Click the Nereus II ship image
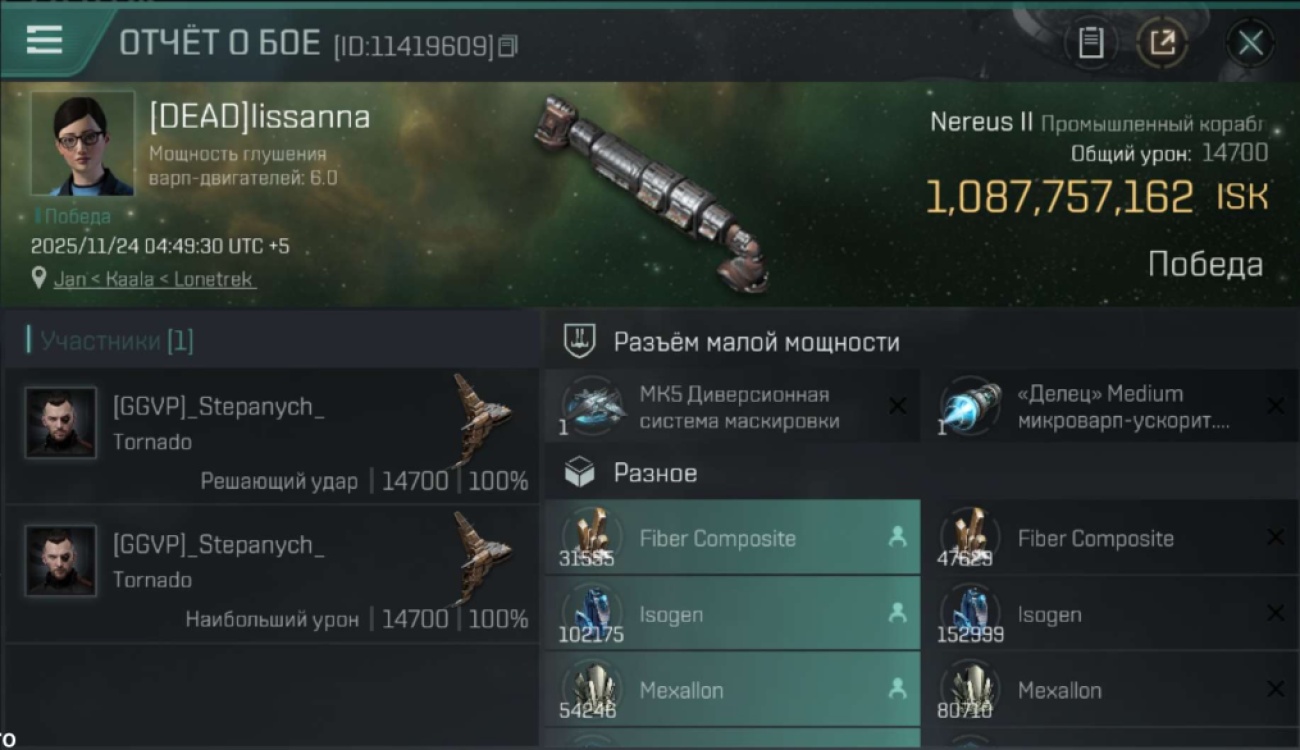Image resolution: width=1300 pixels, height=750 pixels. pos(650,193)
